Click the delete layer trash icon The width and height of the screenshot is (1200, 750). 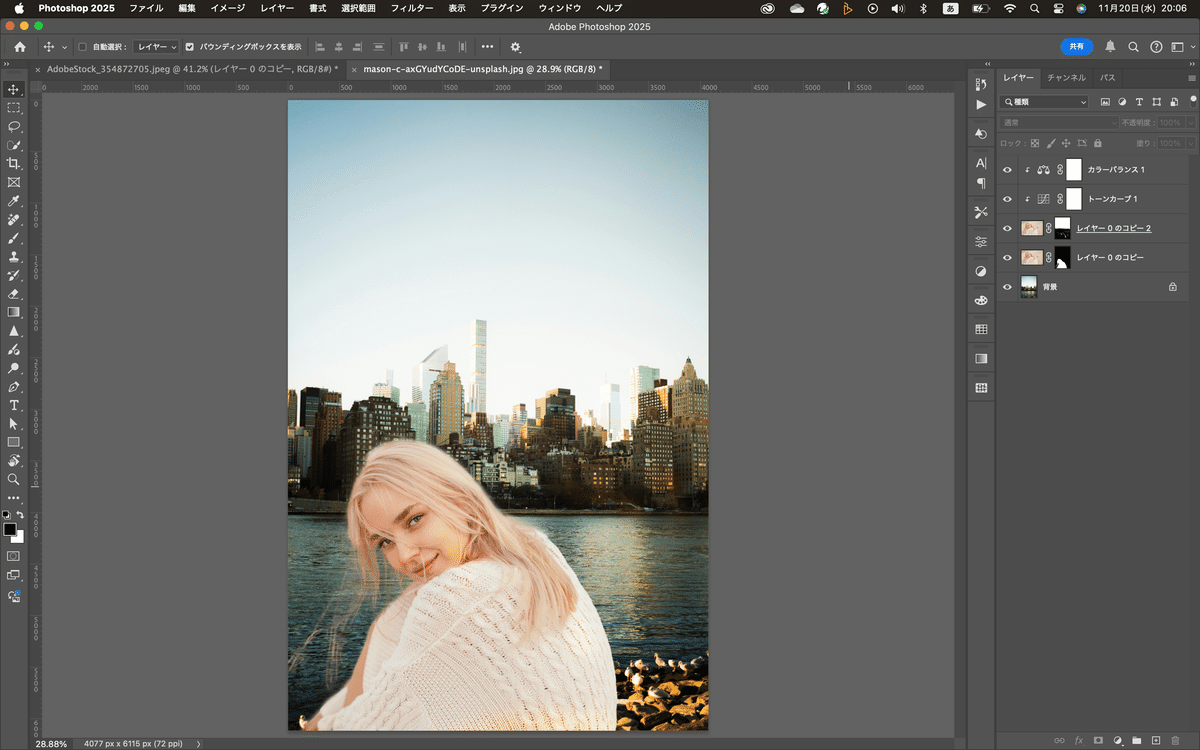click(1174, 740)
